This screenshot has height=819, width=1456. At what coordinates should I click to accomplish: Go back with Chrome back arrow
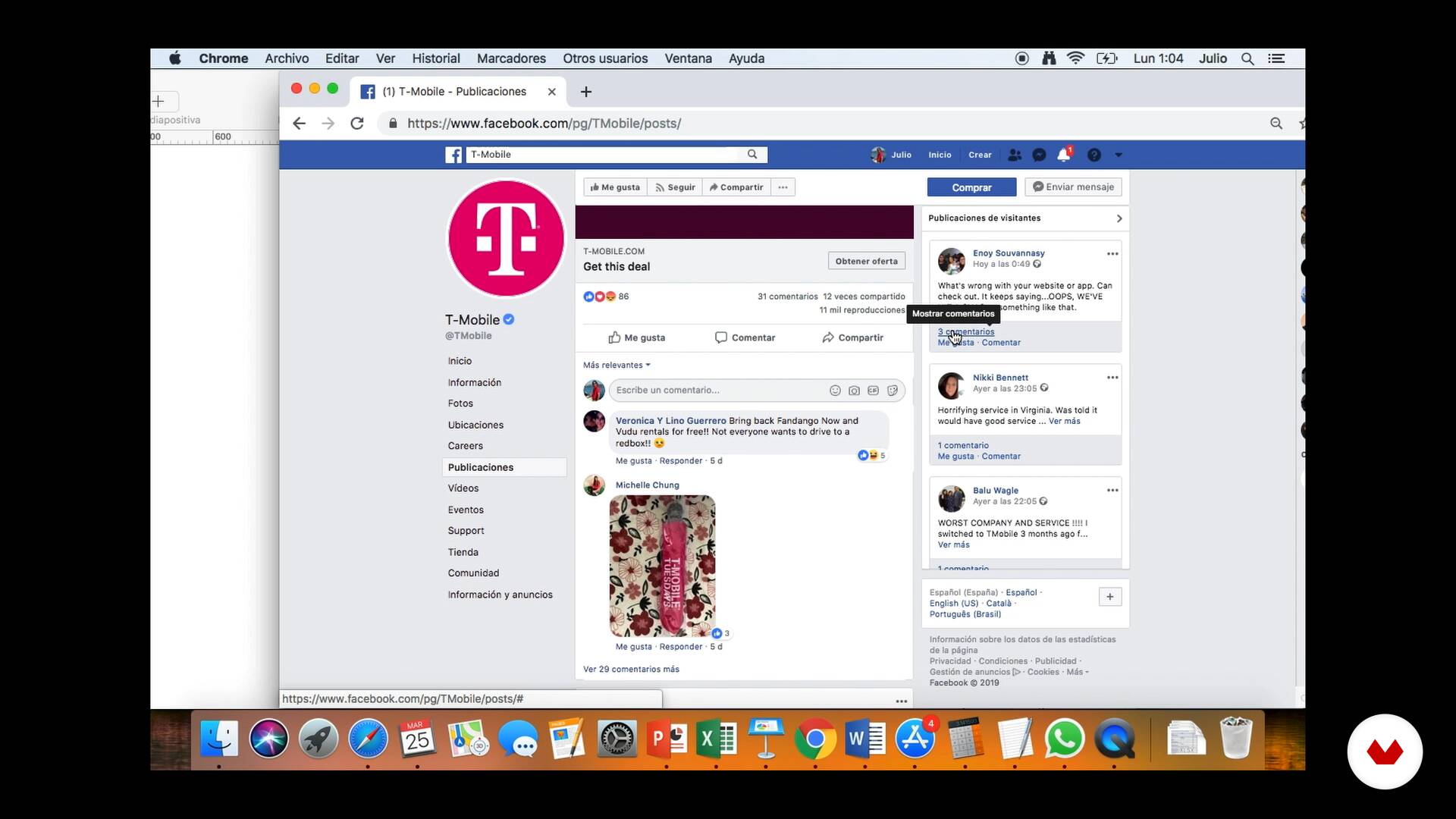299,124
